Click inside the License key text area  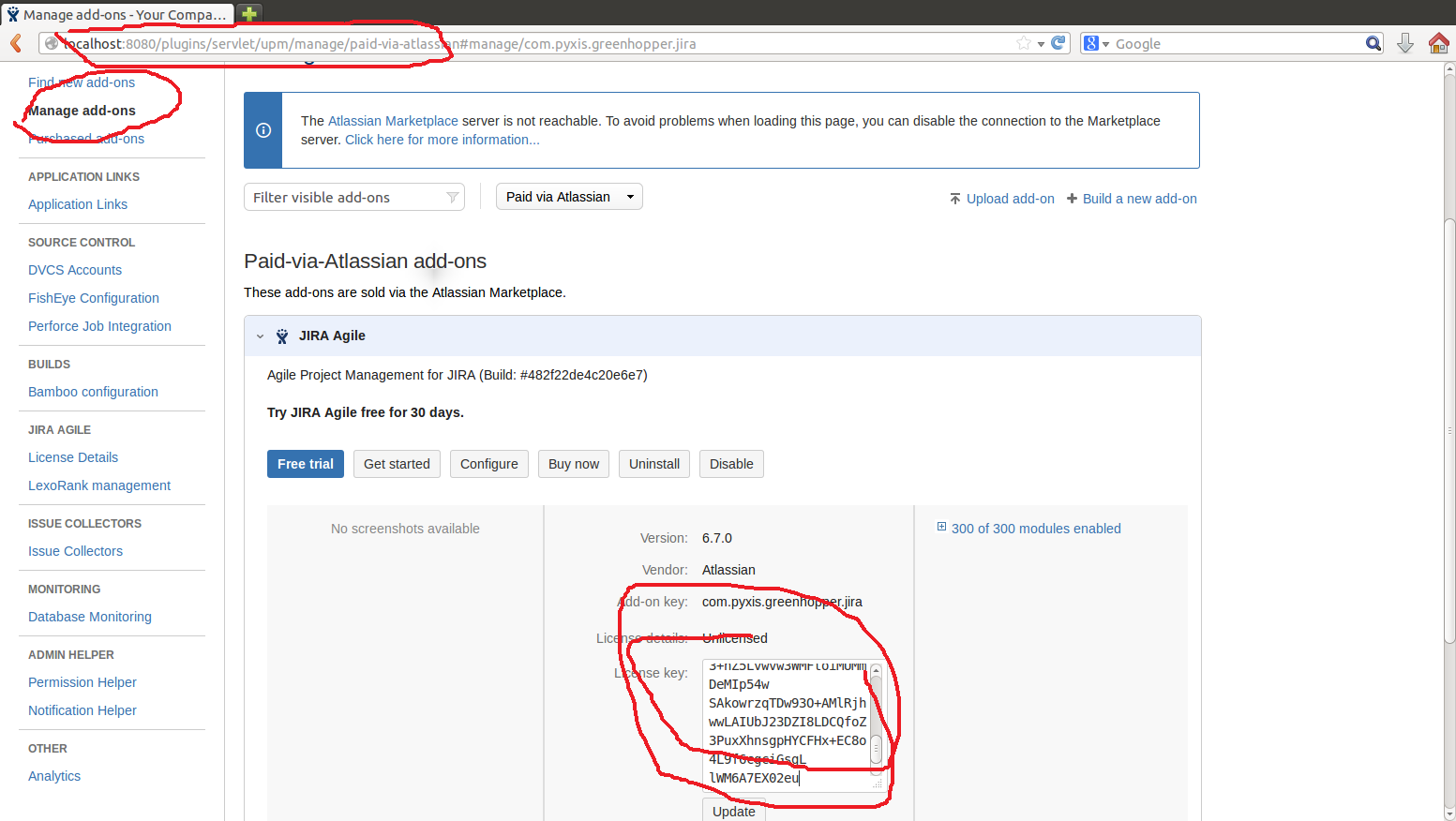[786, 724]
